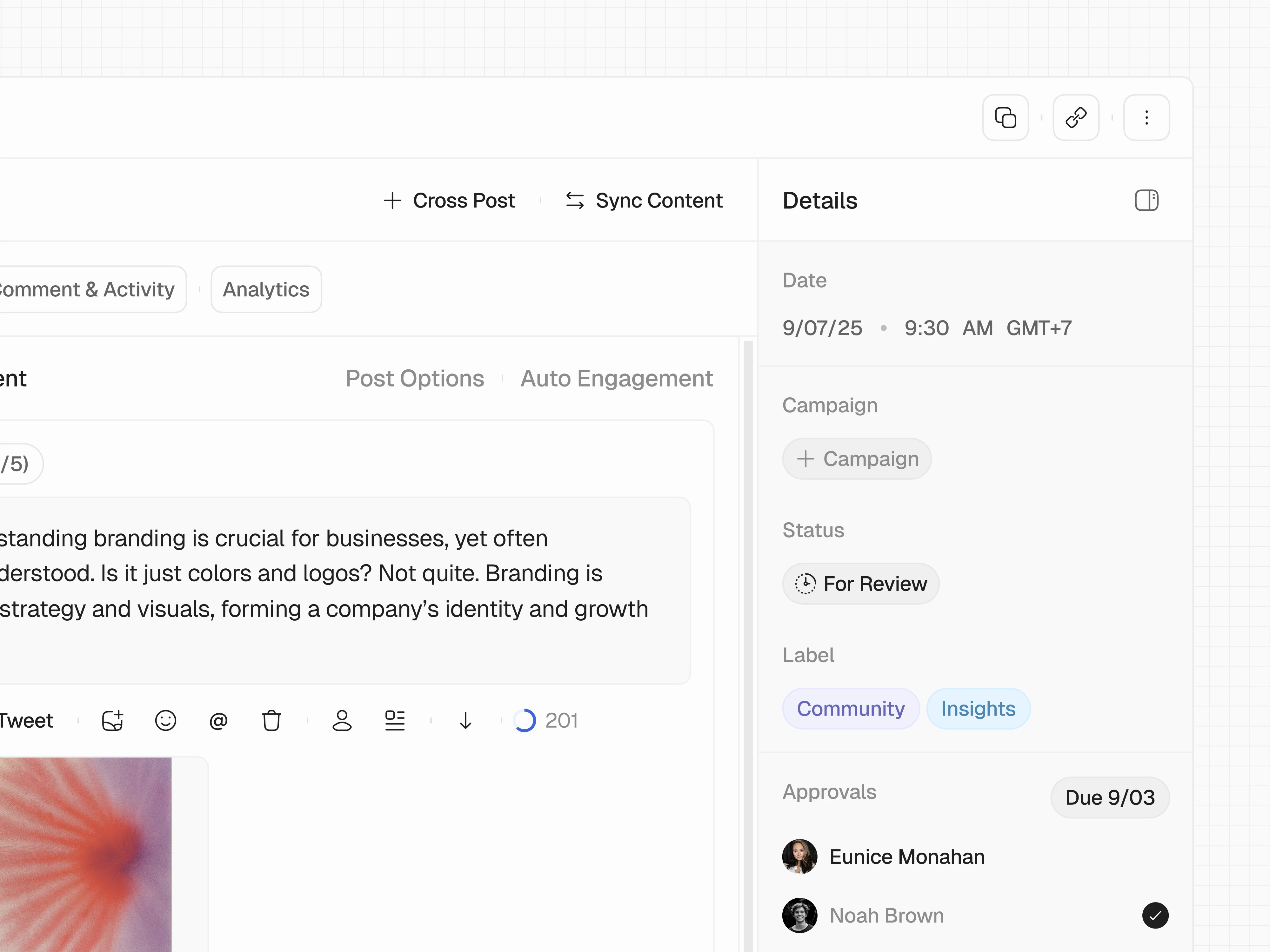Switch to the Analytics tab
Screen dimensions: 1270x952
266,289
